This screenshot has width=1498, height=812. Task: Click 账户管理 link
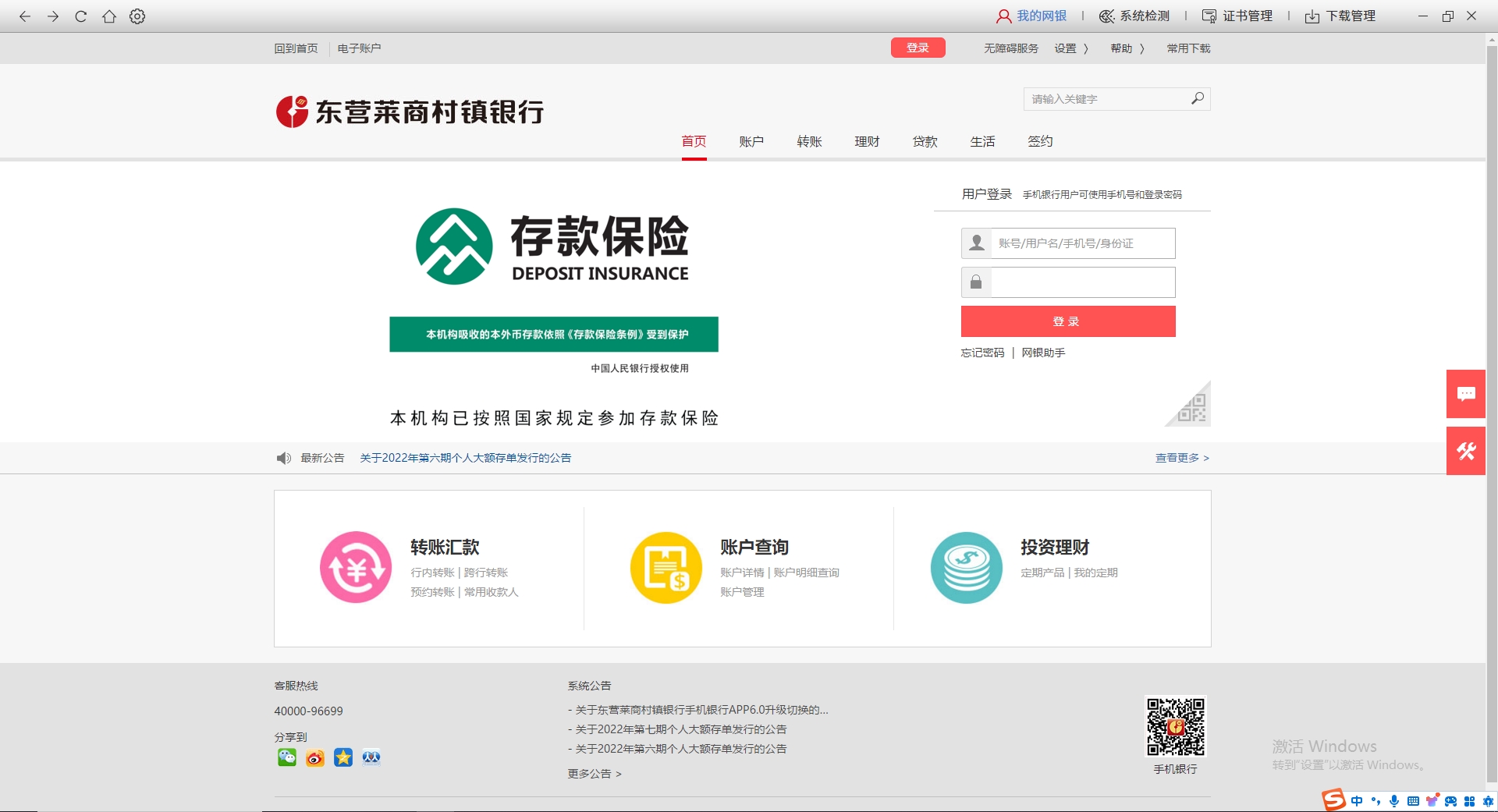pos(742,592)
